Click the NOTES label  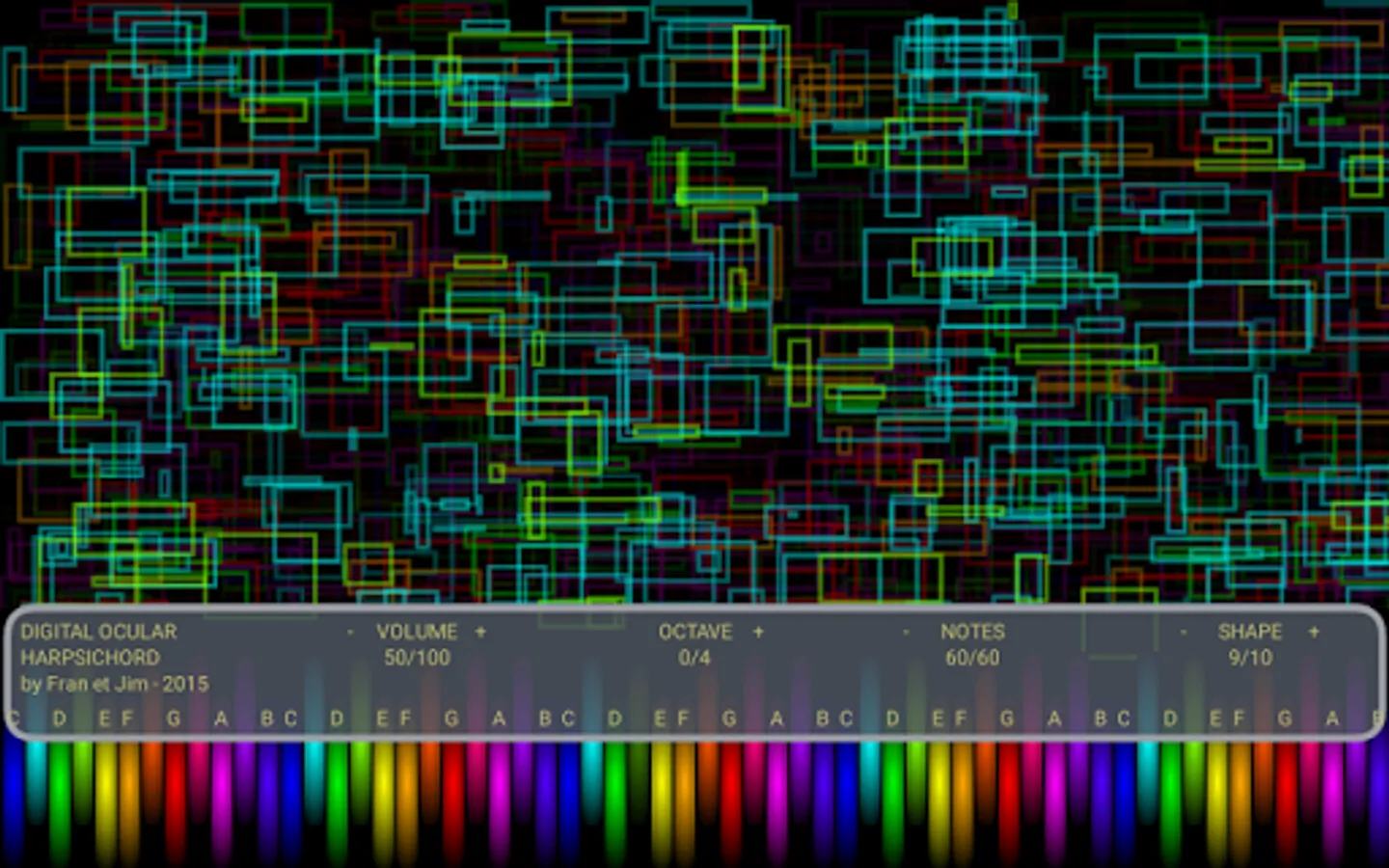point(972,633)
